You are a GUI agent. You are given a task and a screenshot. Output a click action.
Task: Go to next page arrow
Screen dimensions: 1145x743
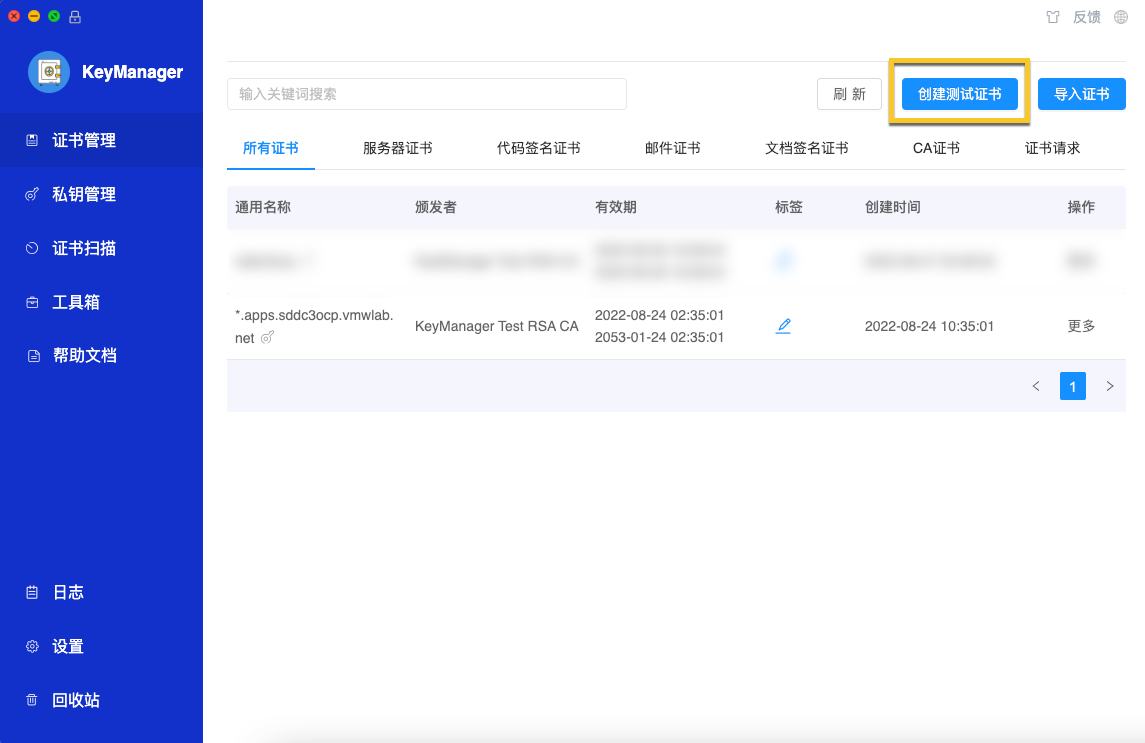[x=1110, y=386]
